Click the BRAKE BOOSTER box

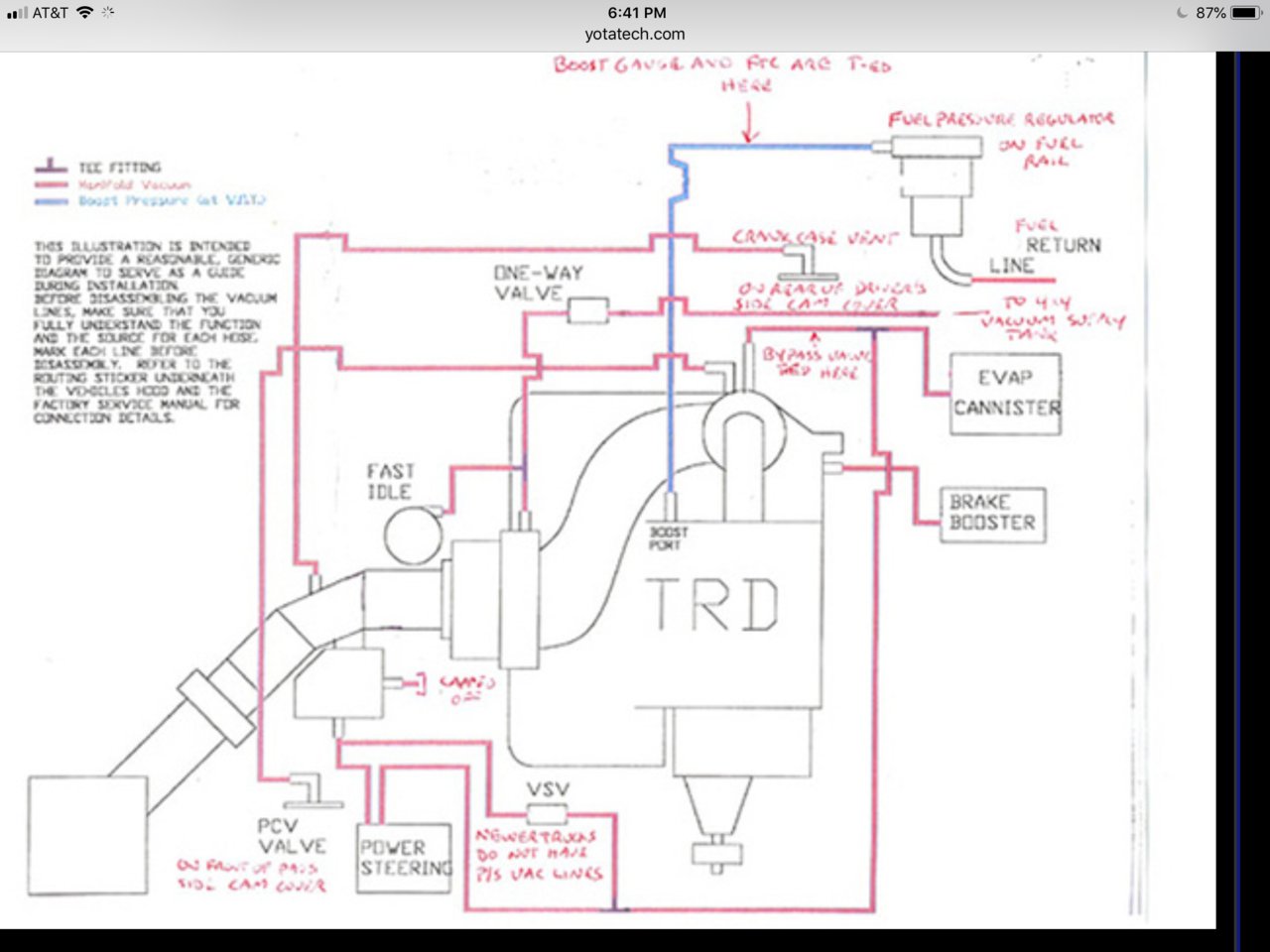coord(992,514)
